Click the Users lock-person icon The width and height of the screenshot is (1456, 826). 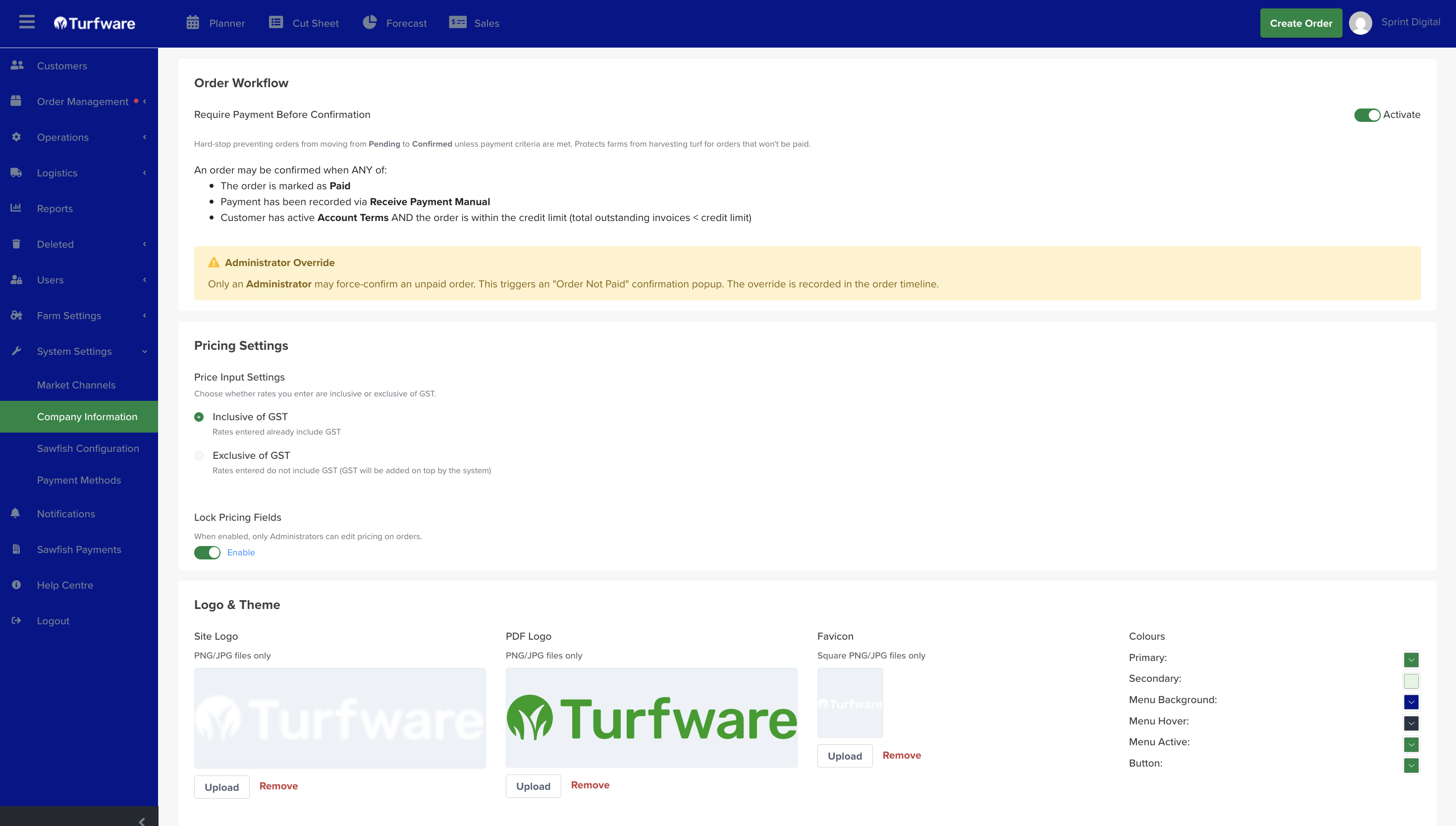click(x=16, y=279)
